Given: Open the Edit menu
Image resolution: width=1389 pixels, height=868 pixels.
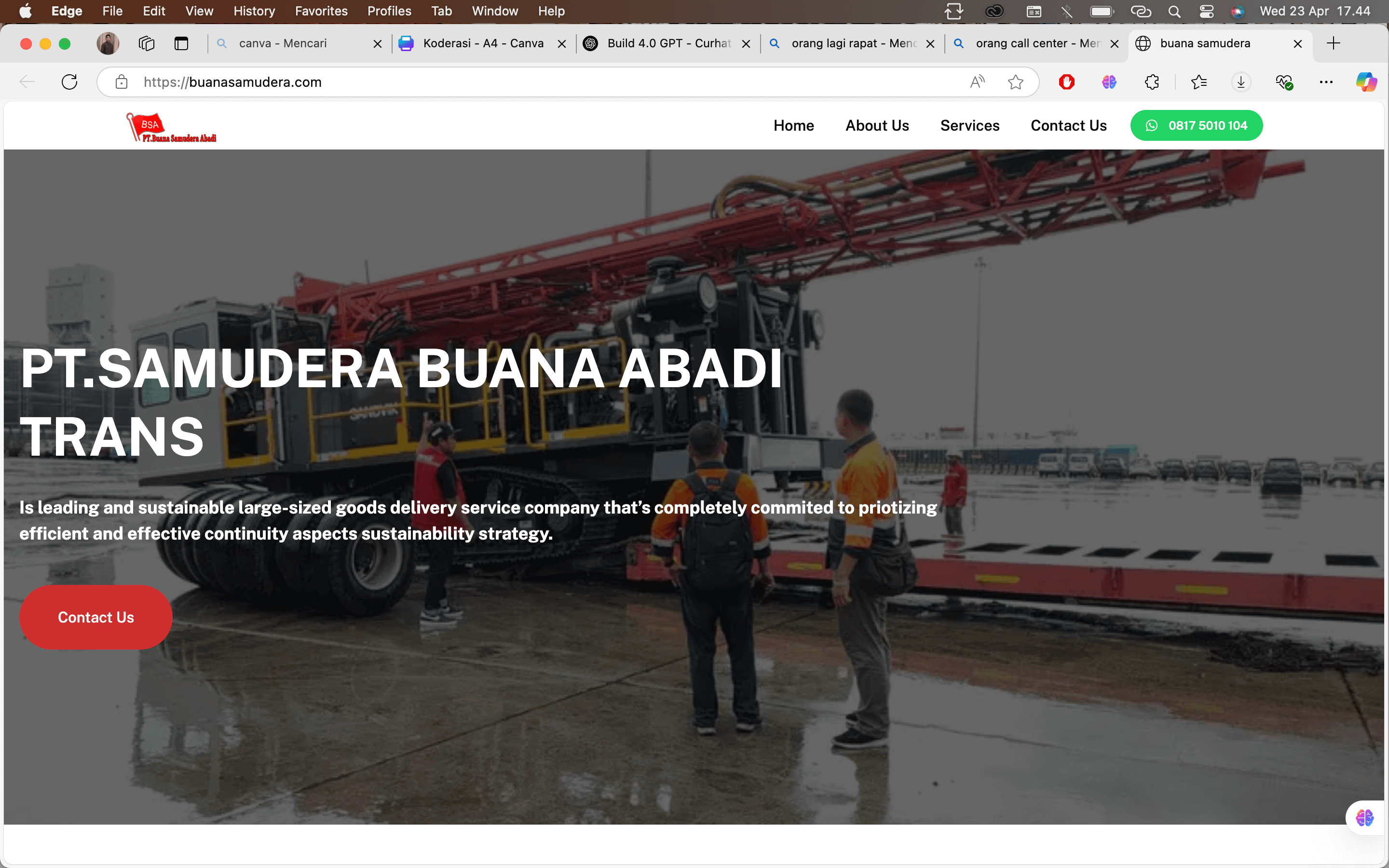Looking at the screenshot, I should coord(154,11).
